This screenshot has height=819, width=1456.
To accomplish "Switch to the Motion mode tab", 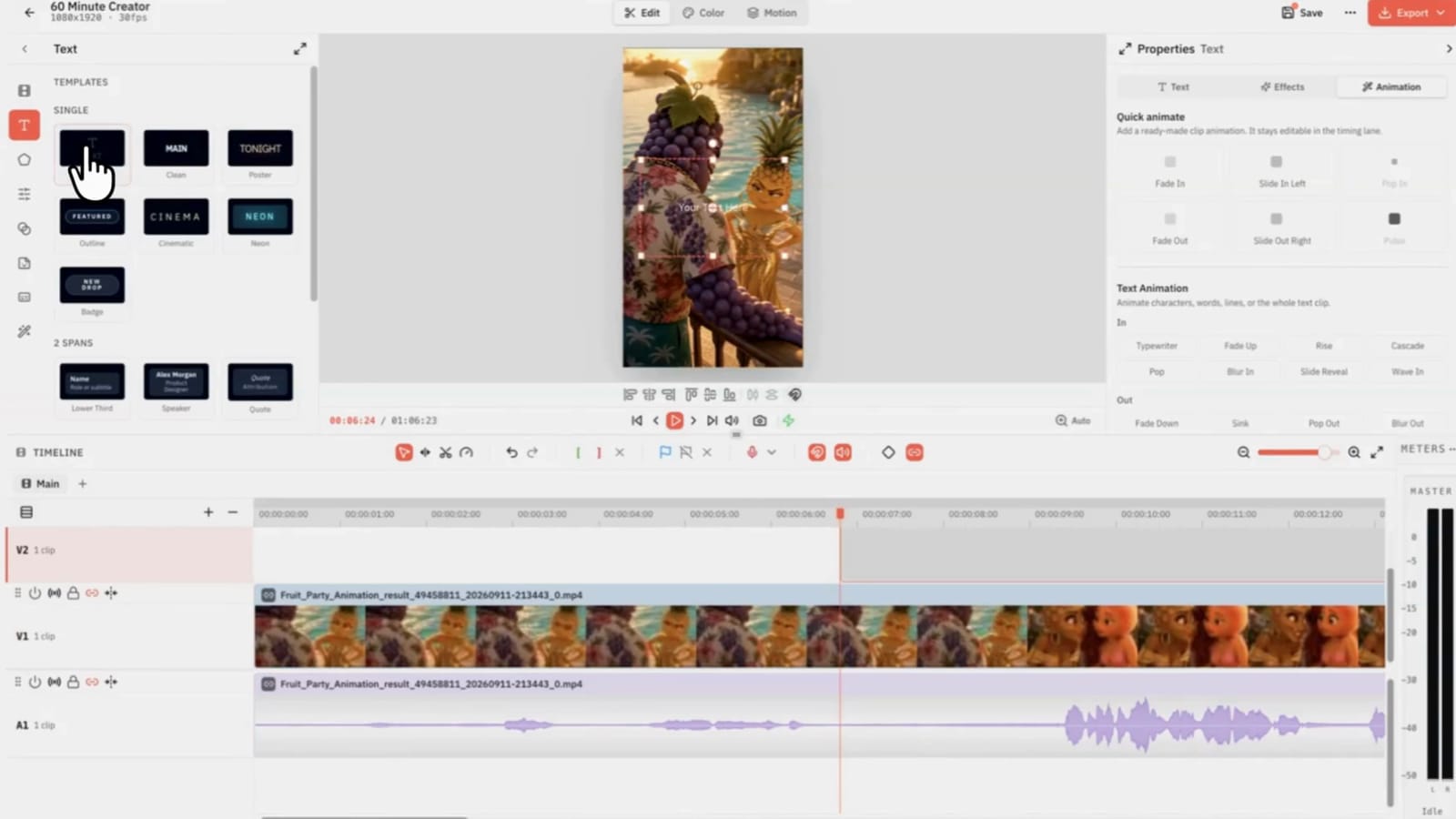I will tap(772, 13).
